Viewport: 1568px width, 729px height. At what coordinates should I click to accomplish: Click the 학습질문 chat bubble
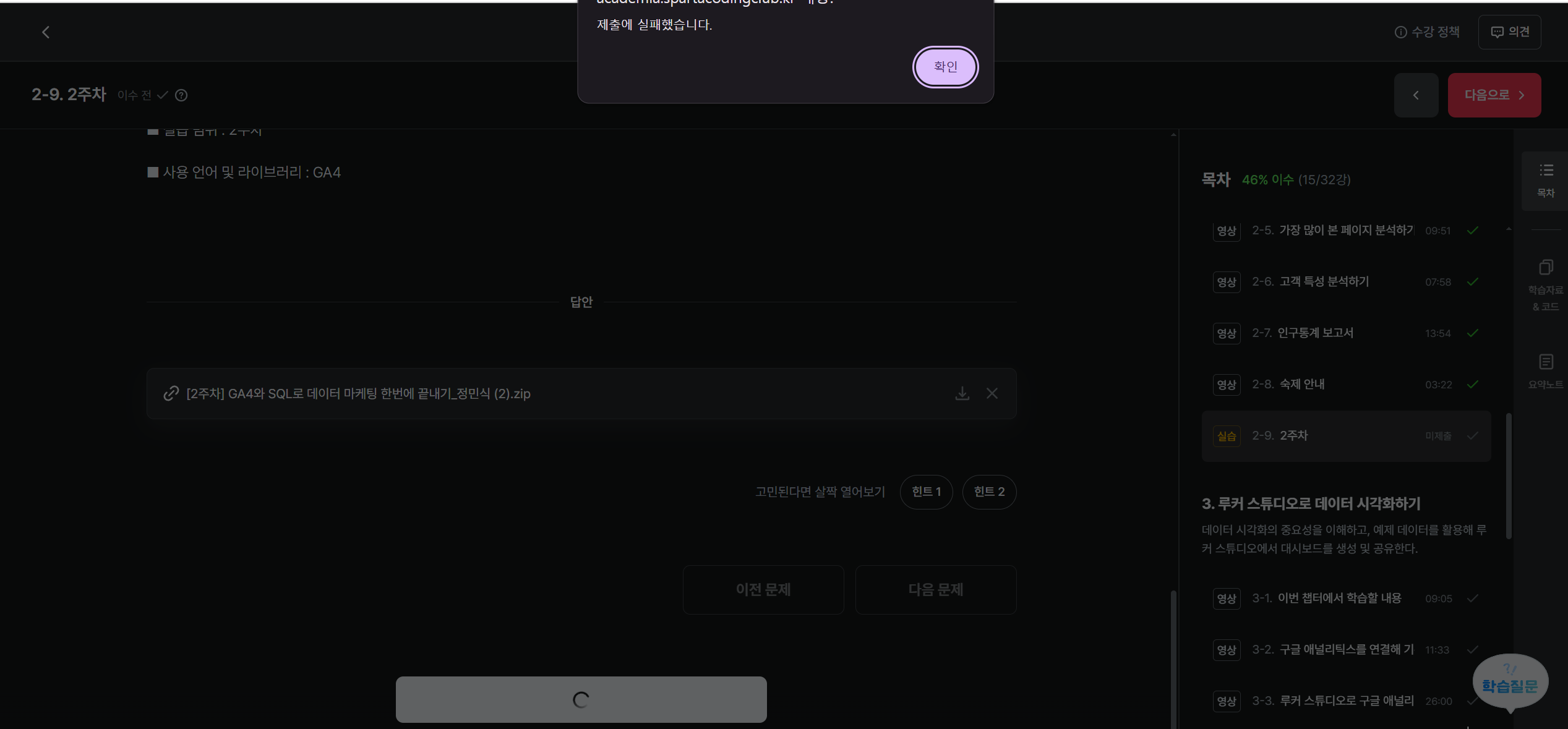pos(1510,683)
